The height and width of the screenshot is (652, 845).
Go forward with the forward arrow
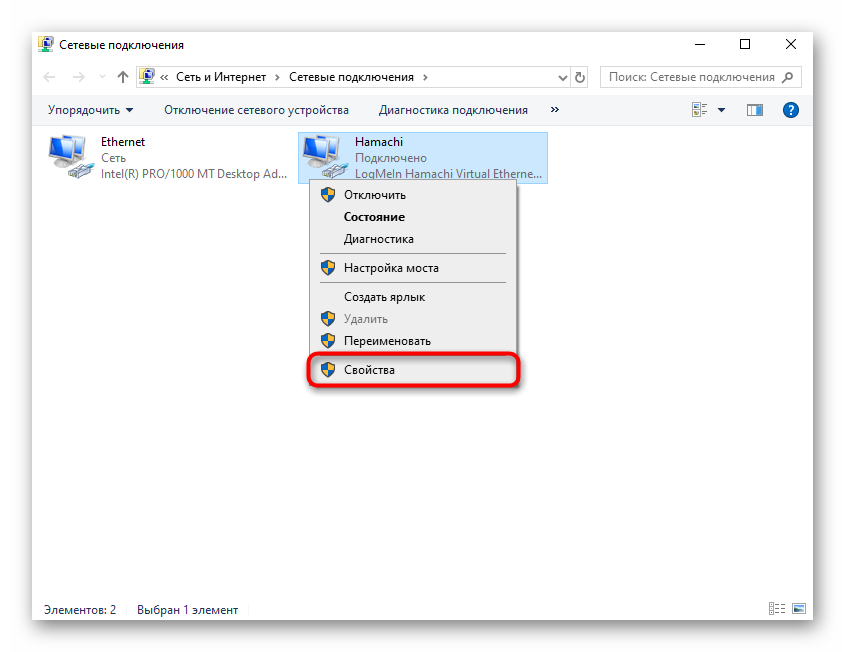[x=79, y=77]
